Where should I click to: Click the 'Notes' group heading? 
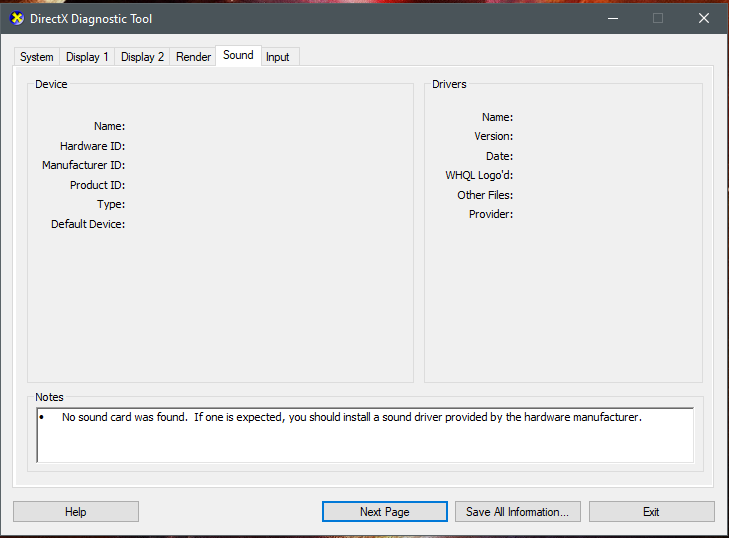point(49,397)
